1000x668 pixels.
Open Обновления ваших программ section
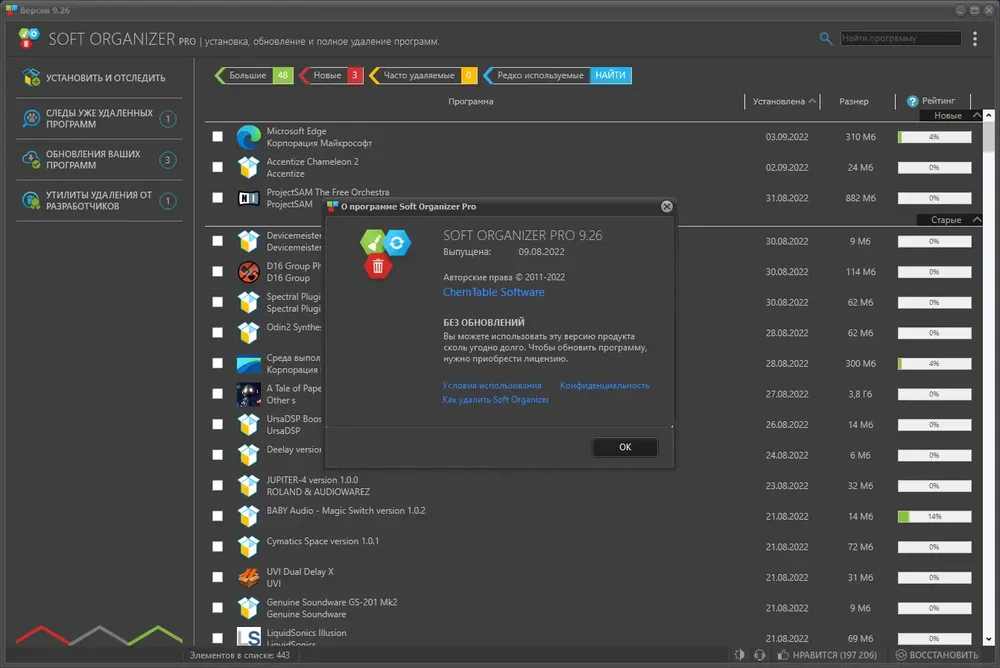99,160
